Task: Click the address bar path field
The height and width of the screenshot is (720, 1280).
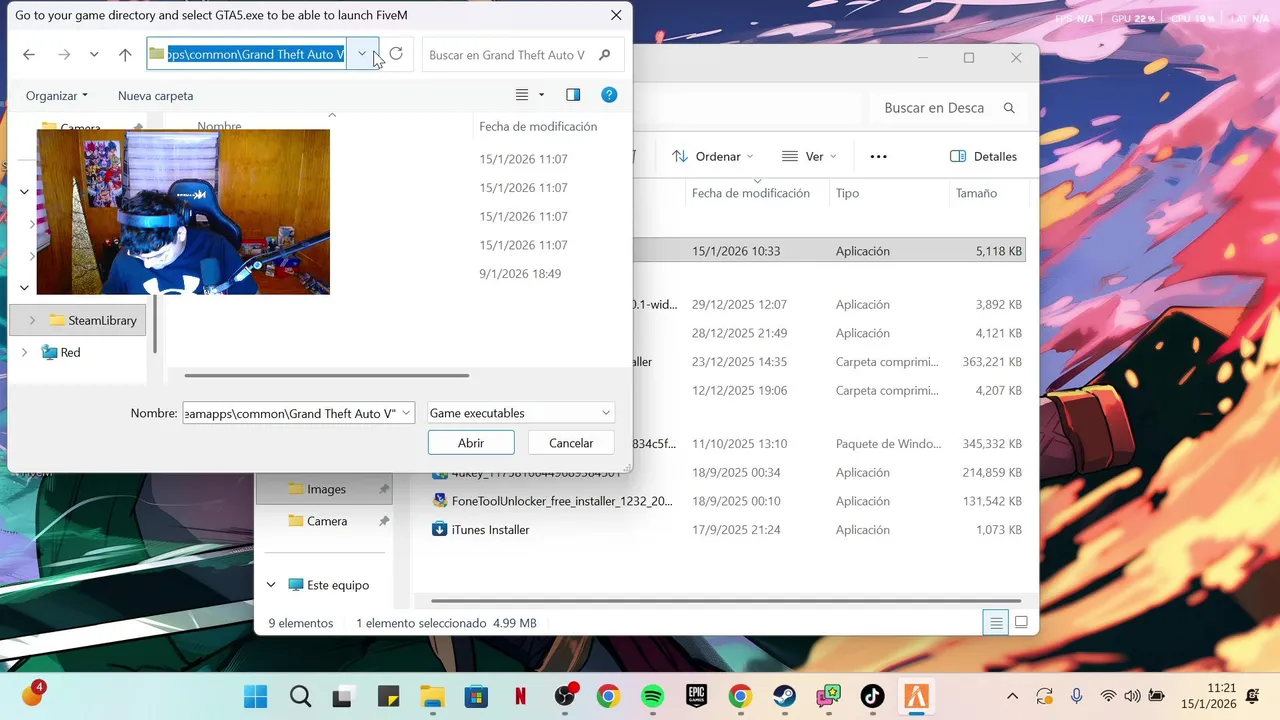Action: coord(247,54)
